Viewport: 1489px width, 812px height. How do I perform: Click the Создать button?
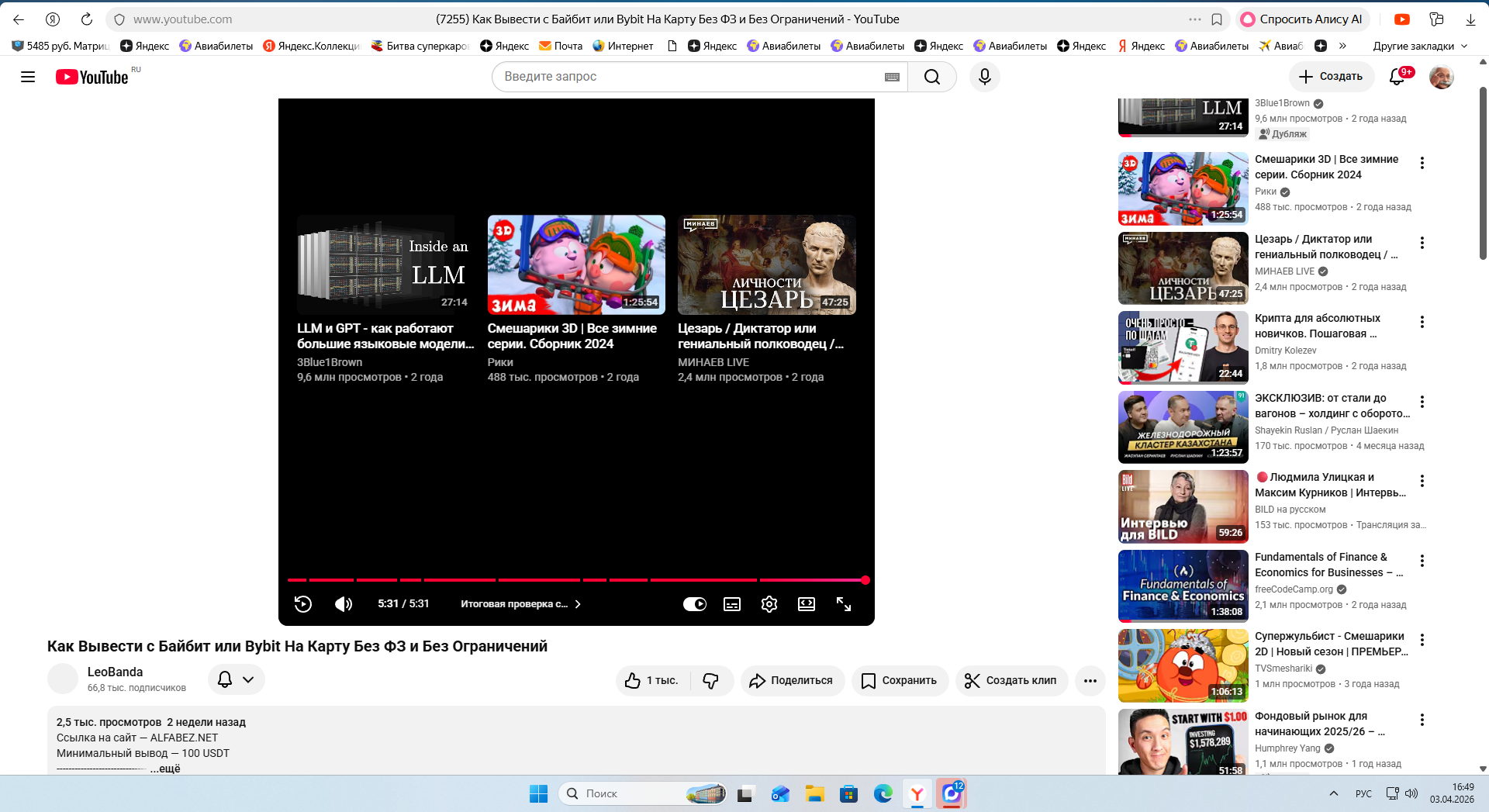1332,77
